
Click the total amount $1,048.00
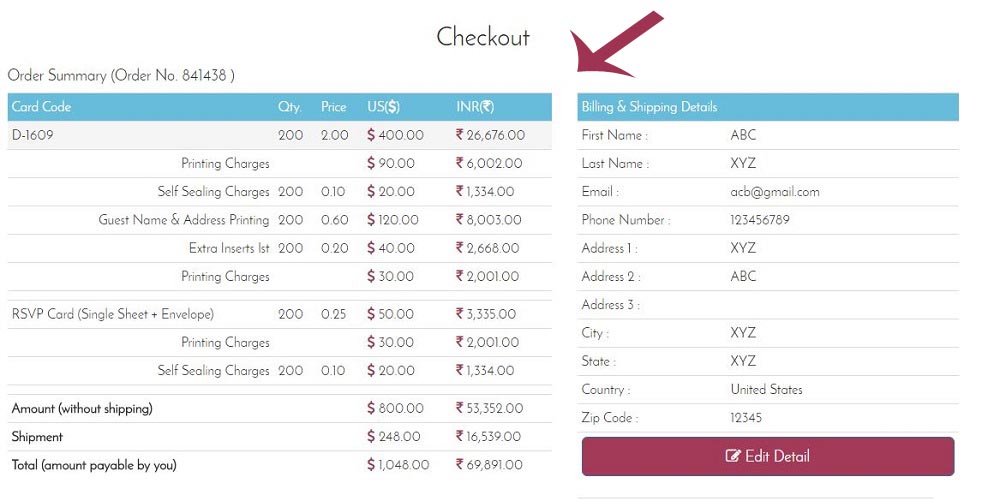[398, 465]
